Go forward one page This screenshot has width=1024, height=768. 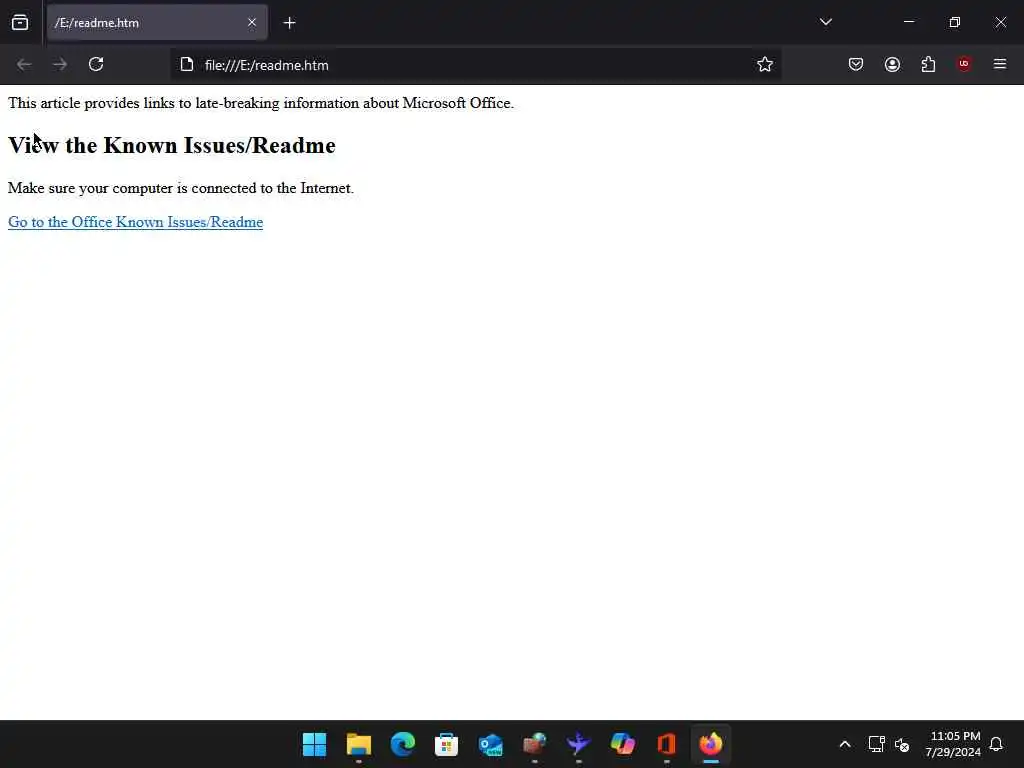60,65
